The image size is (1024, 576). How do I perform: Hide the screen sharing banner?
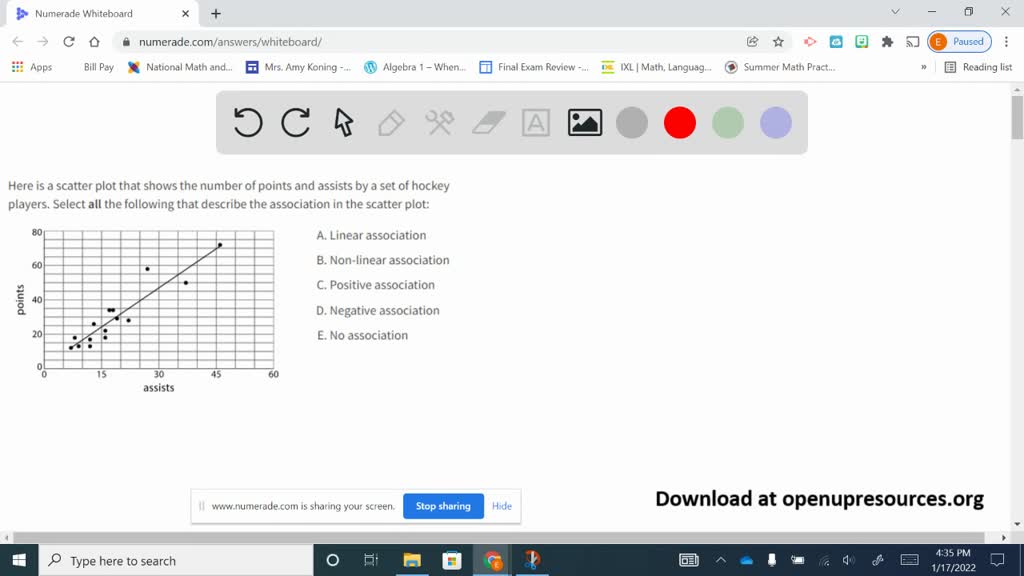pyautogui.click(x=501, y=506)
